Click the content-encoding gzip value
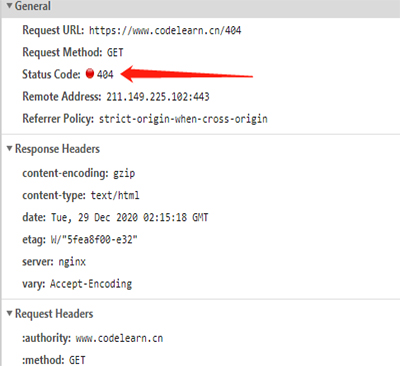Viewport: 400px width, 366px height. (124, 173)
